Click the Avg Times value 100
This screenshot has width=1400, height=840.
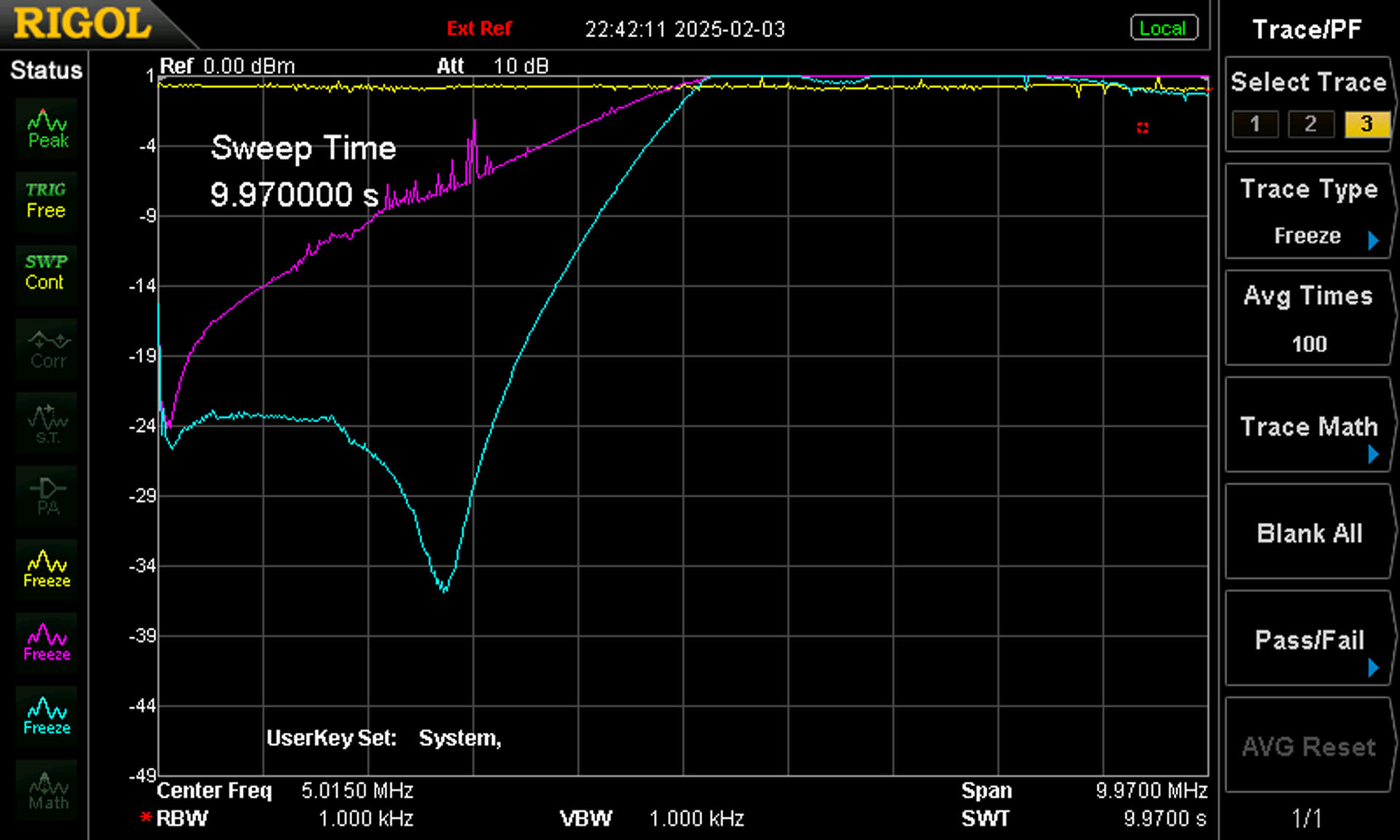tap(1309, 344)
